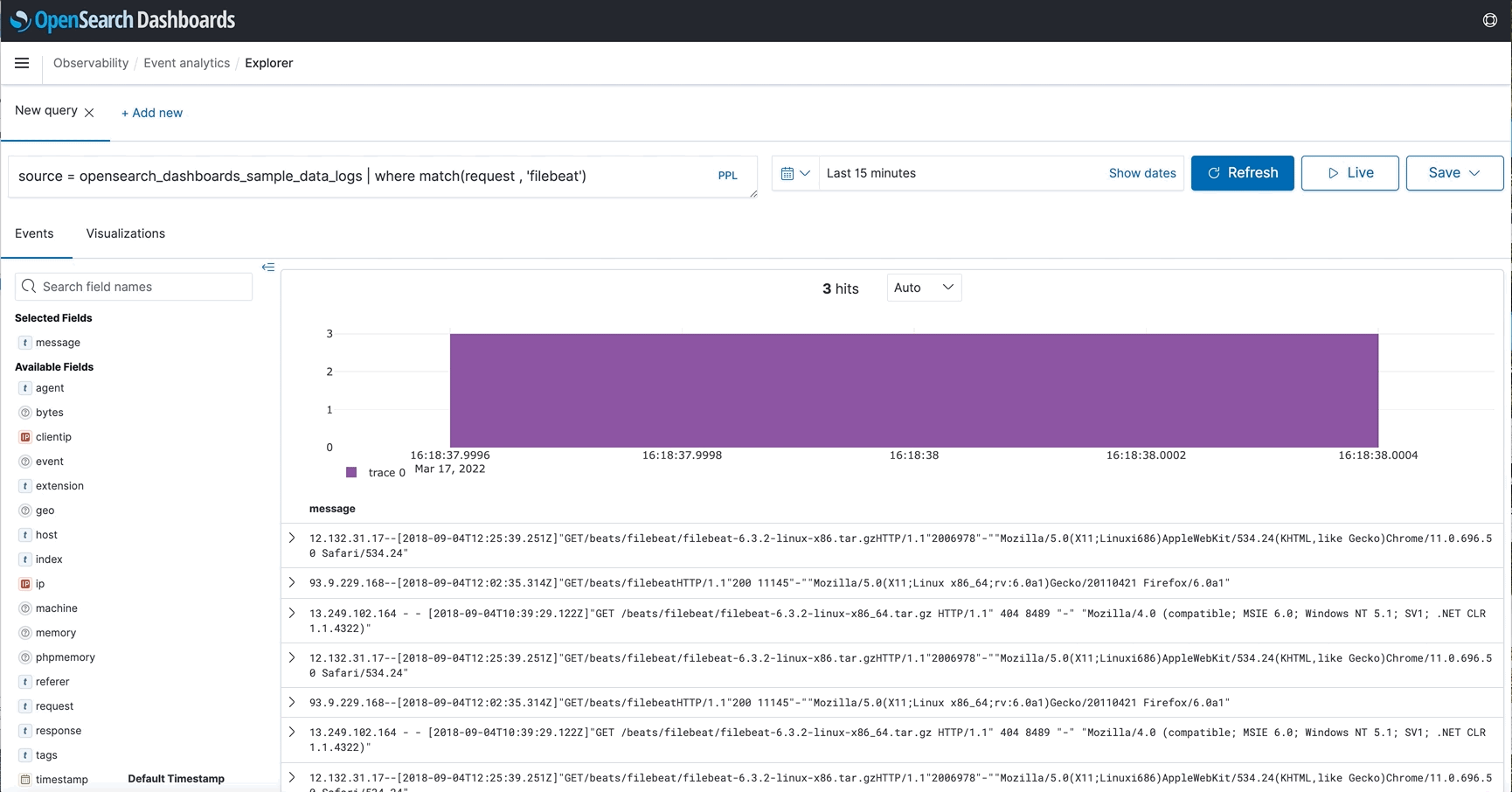The width and height of the screenshot is (1512, 792).
Task: Open the Save dropdown menu
Action: tap(1454, 173)
